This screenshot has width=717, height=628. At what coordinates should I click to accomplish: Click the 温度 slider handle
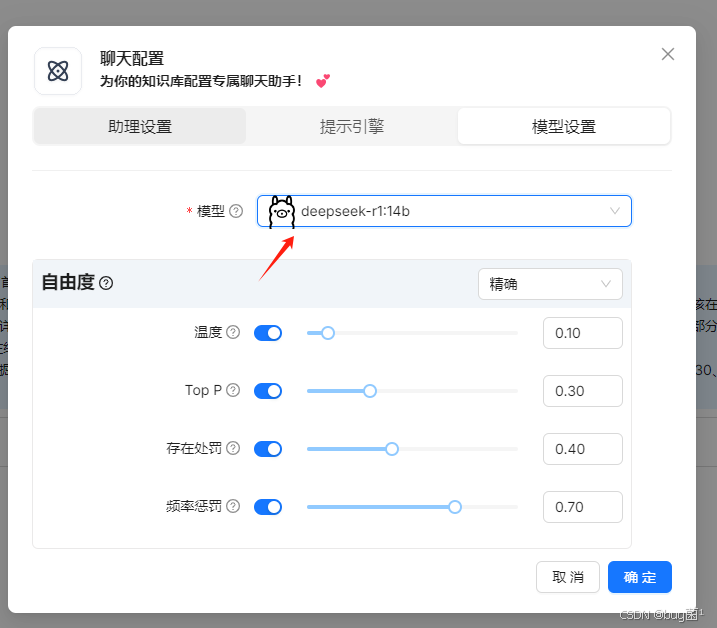tap(328, 333)
